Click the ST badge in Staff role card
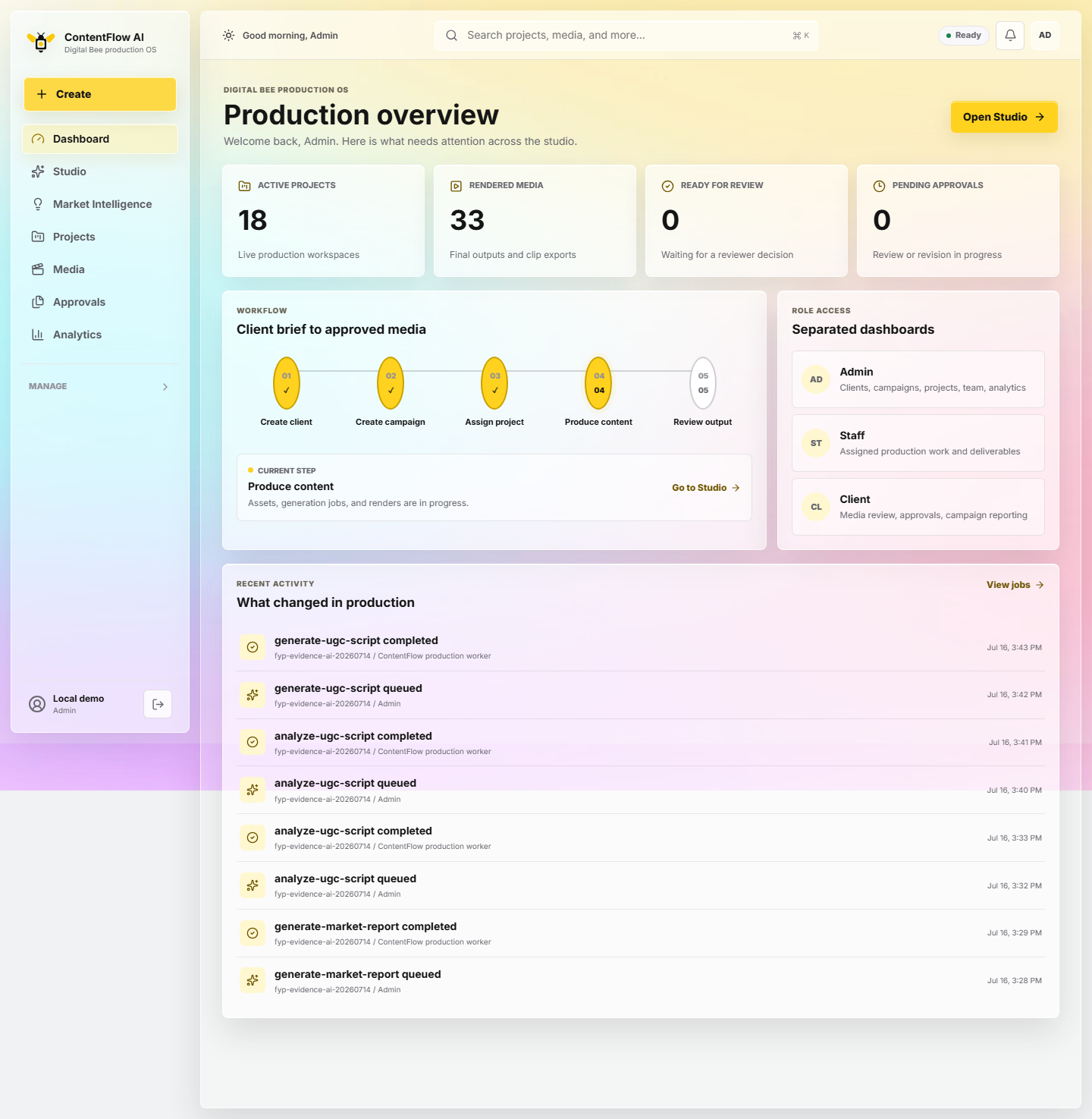This screenshot has height=1119, width=1092. point(816,443)
